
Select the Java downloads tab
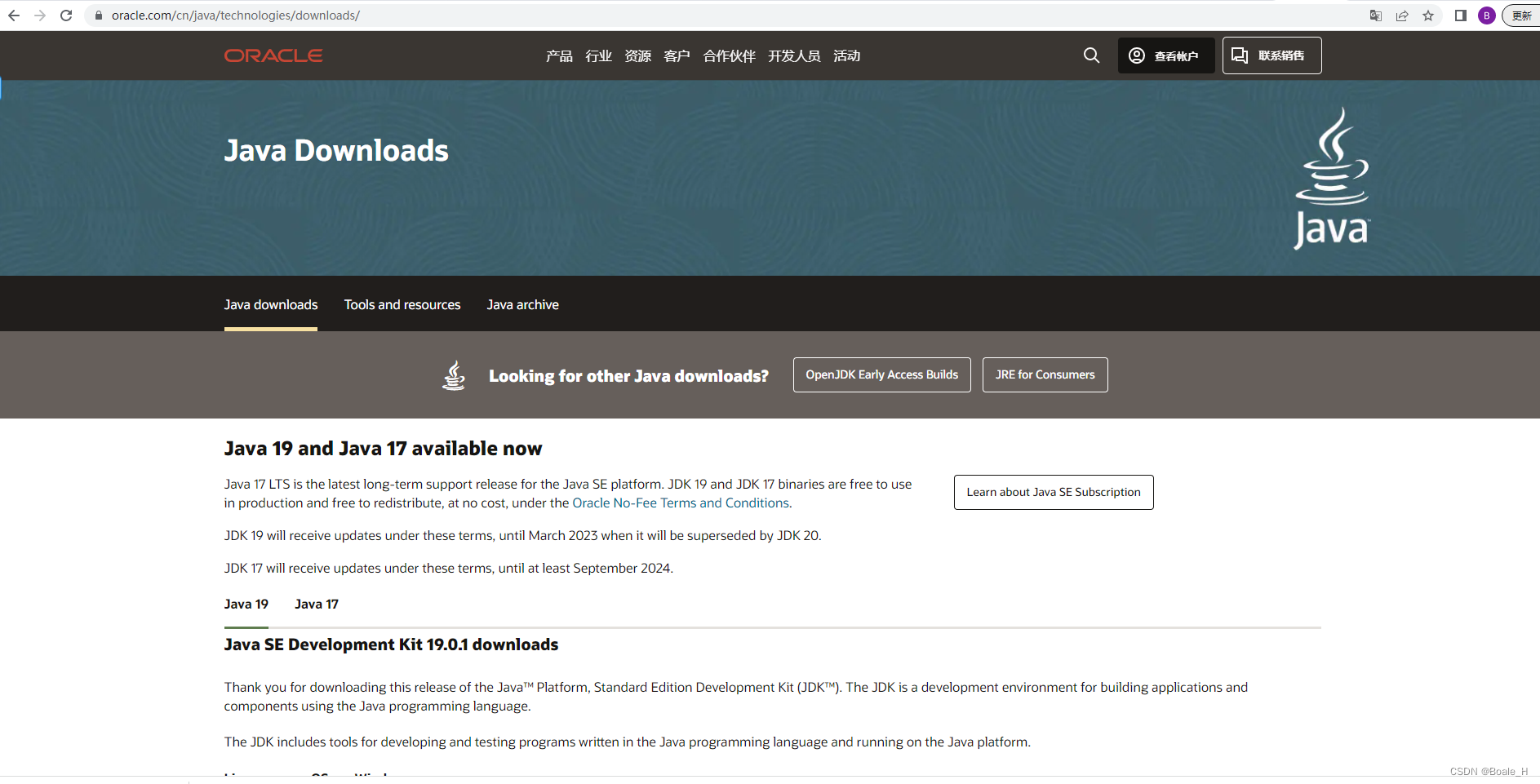(x=271, y=305)
